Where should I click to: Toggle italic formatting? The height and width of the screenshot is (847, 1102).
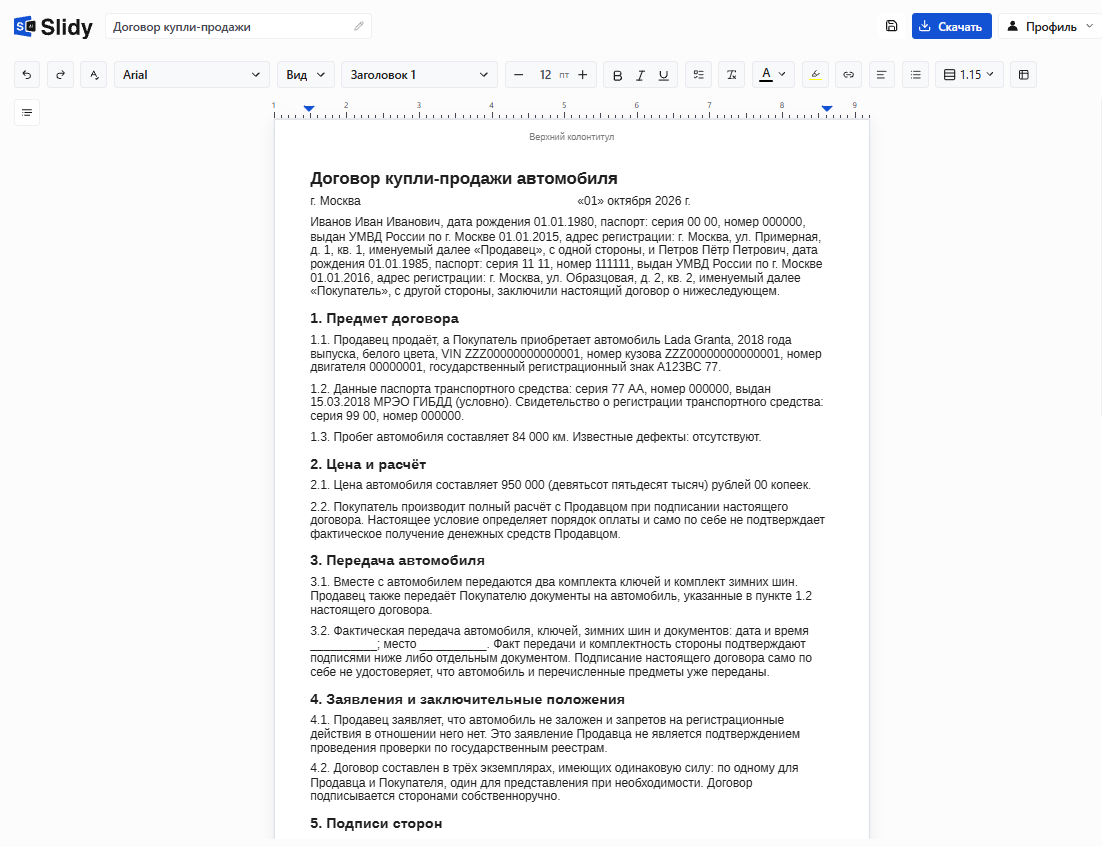point(640,75)
